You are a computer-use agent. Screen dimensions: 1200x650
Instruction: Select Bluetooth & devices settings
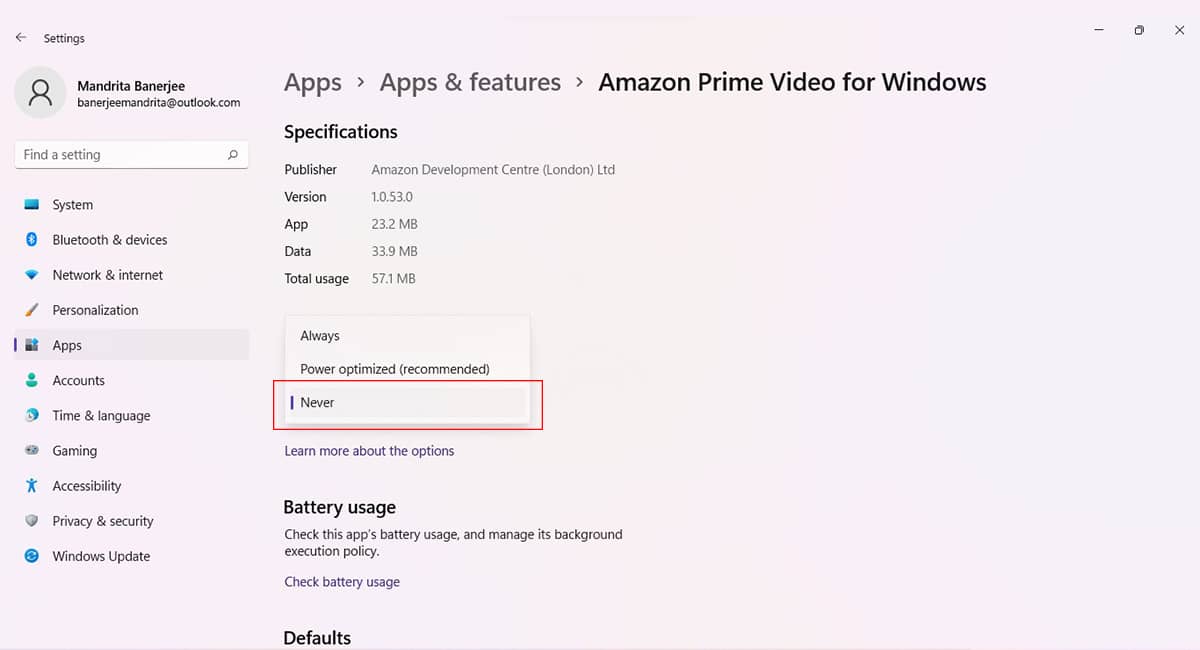pos(109,239)
